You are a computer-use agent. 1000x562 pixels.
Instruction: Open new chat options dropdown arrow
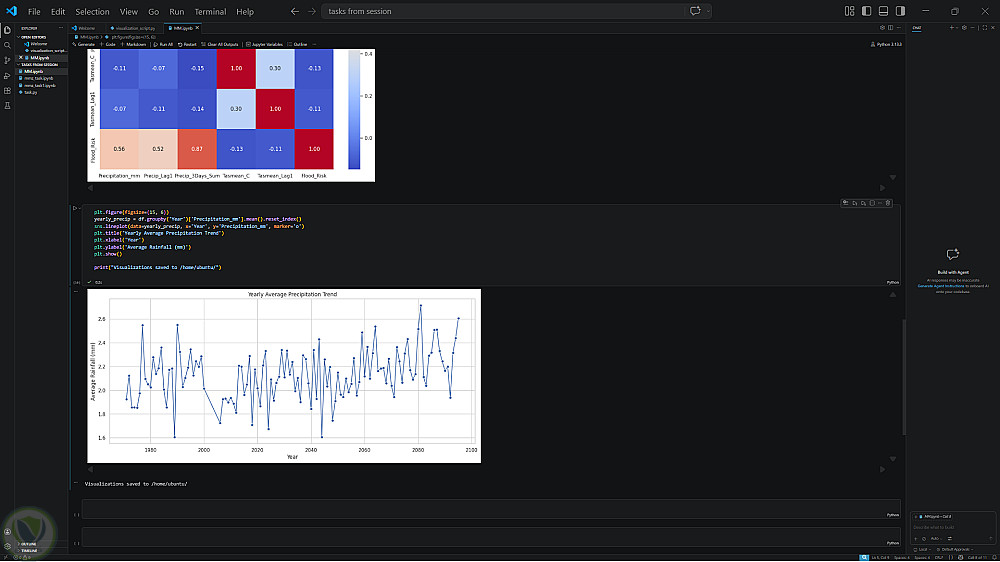pos(957,28)
